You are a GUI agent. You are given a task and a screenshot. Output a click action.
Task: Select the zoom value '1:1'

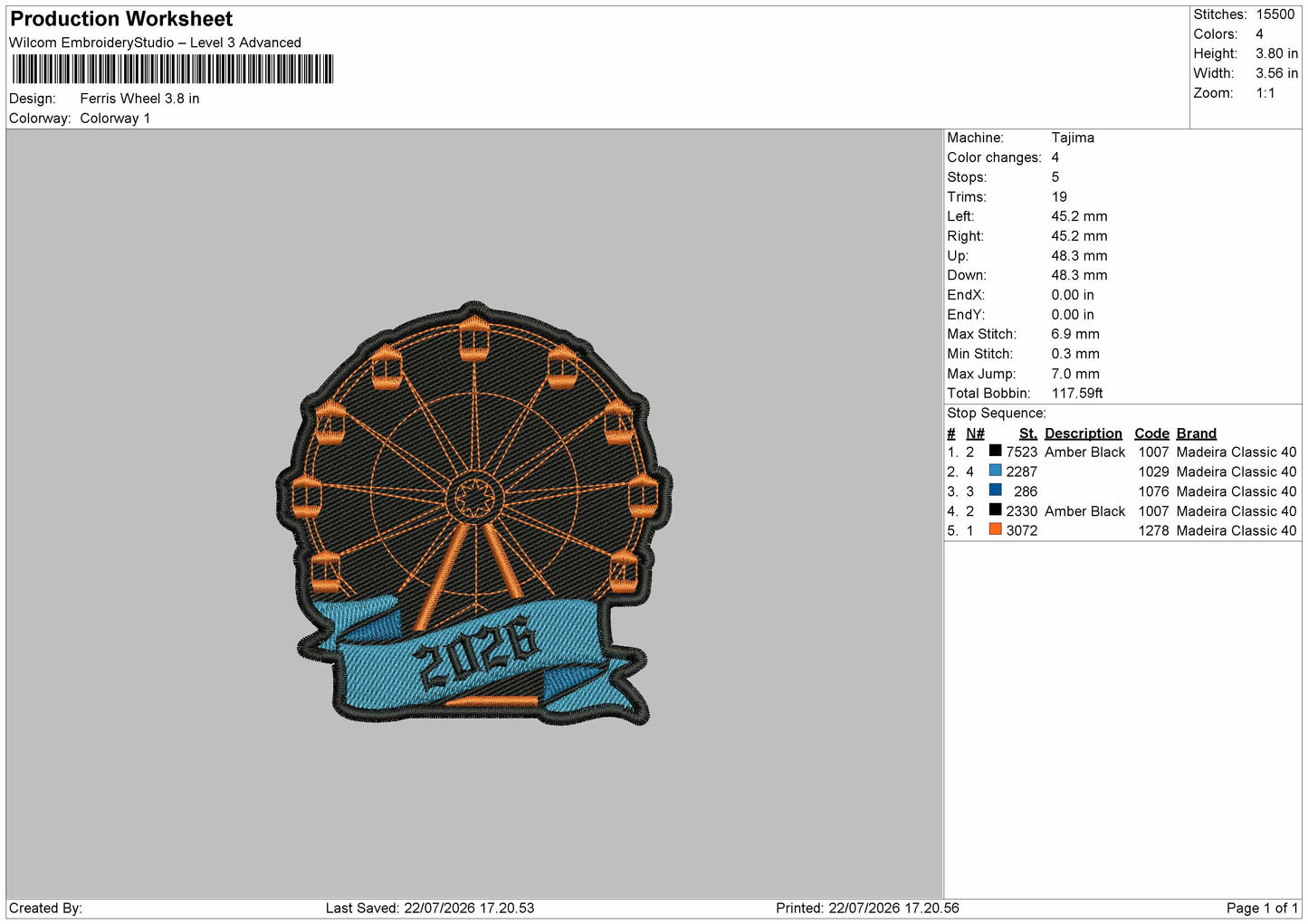point(1265,93)
